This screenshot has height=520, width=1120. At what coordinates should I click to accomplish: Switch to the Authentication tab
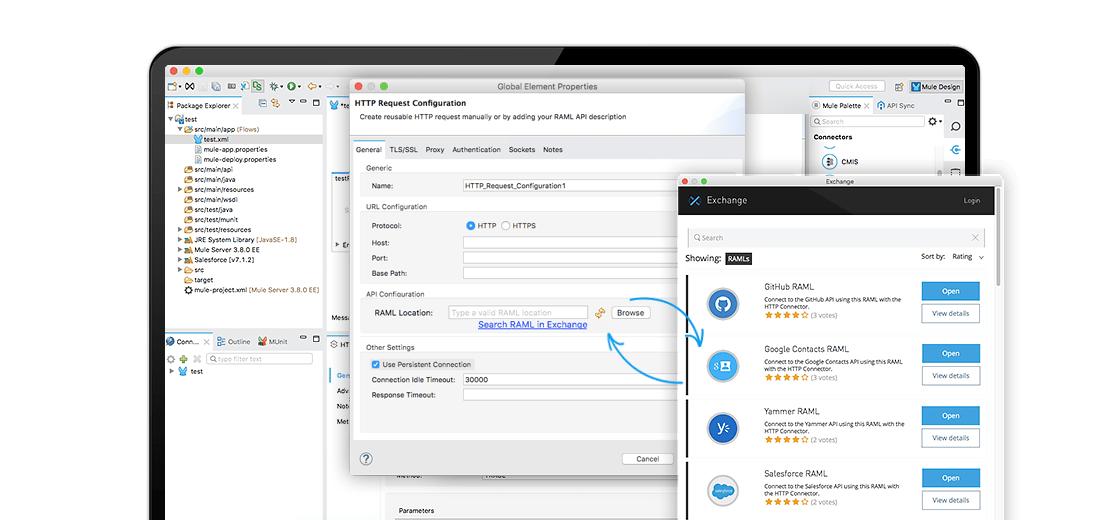click(x=476, y=150)
